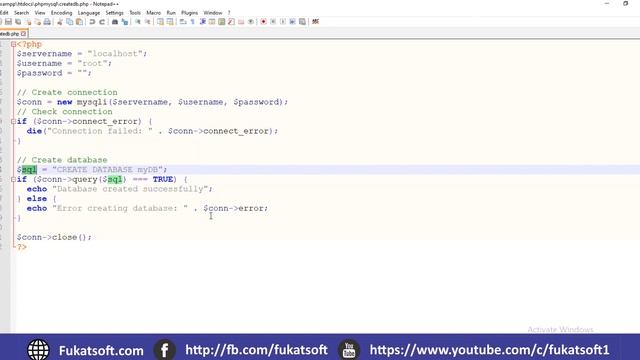Open the Run menu

pyautogui.click(x=171, y=13)
